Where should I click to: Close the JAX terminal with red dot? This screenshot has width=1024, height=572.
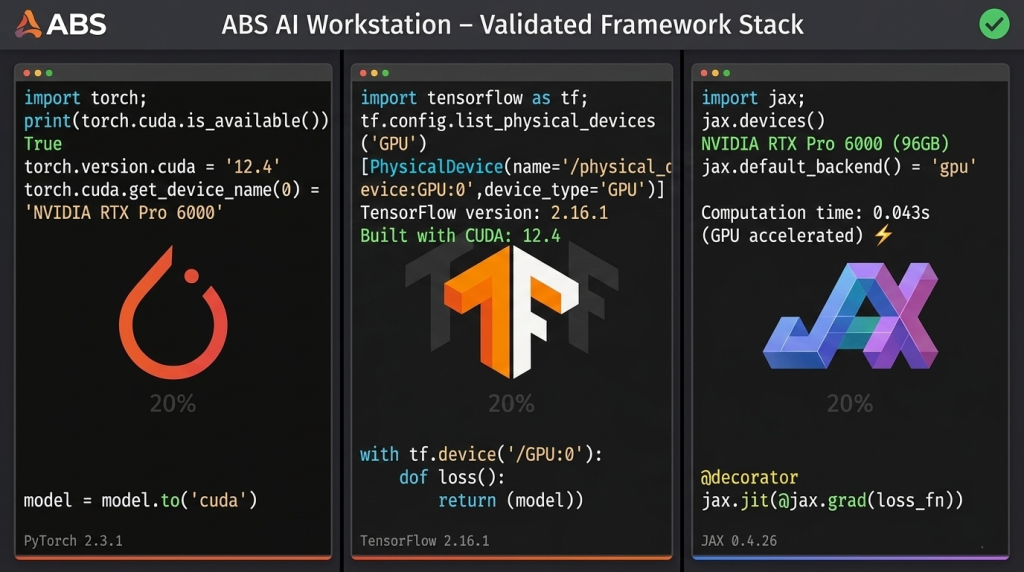click(704, 73)
